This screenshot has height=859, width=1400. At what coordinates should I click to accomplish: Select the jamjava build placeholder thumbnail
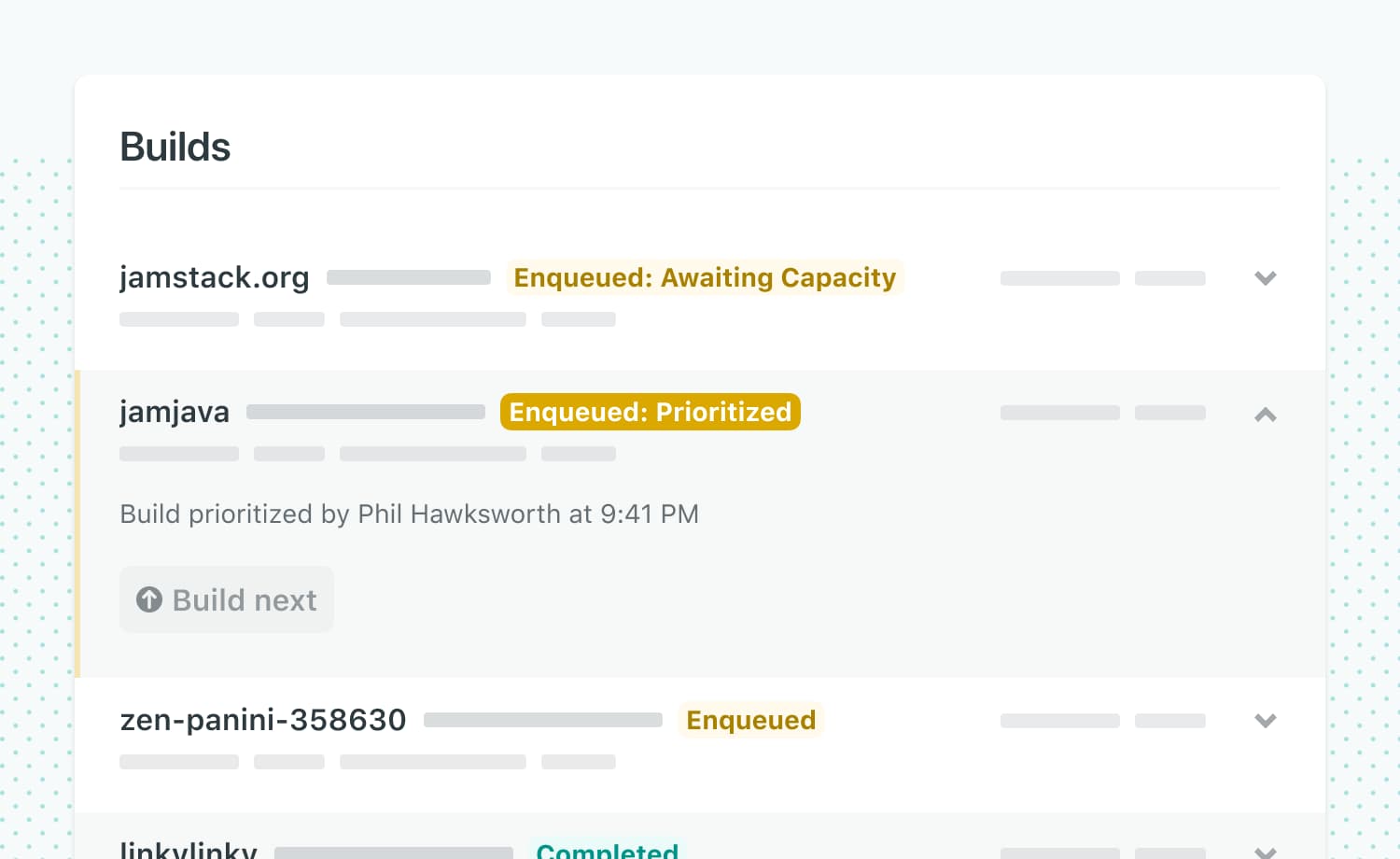[365, 412]
